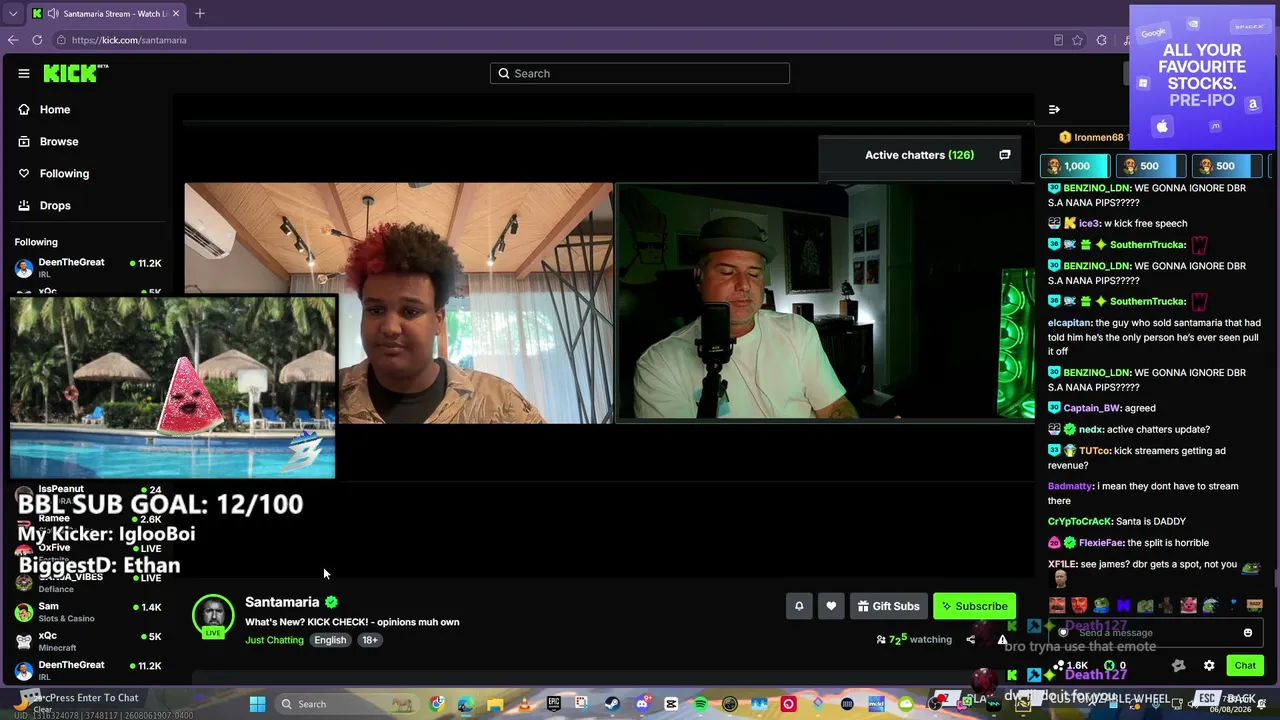
Task: Expand the browser tab list dropdown
Action: (12, 14)
